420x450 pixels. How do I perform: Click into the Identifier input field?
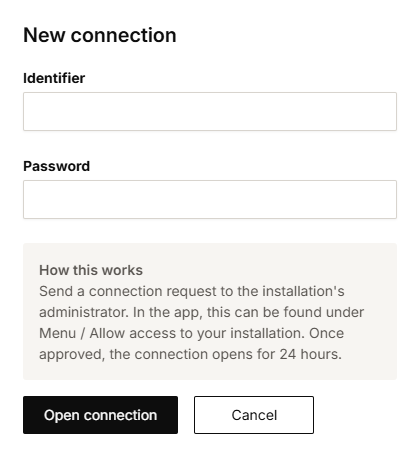coord(210,111)
